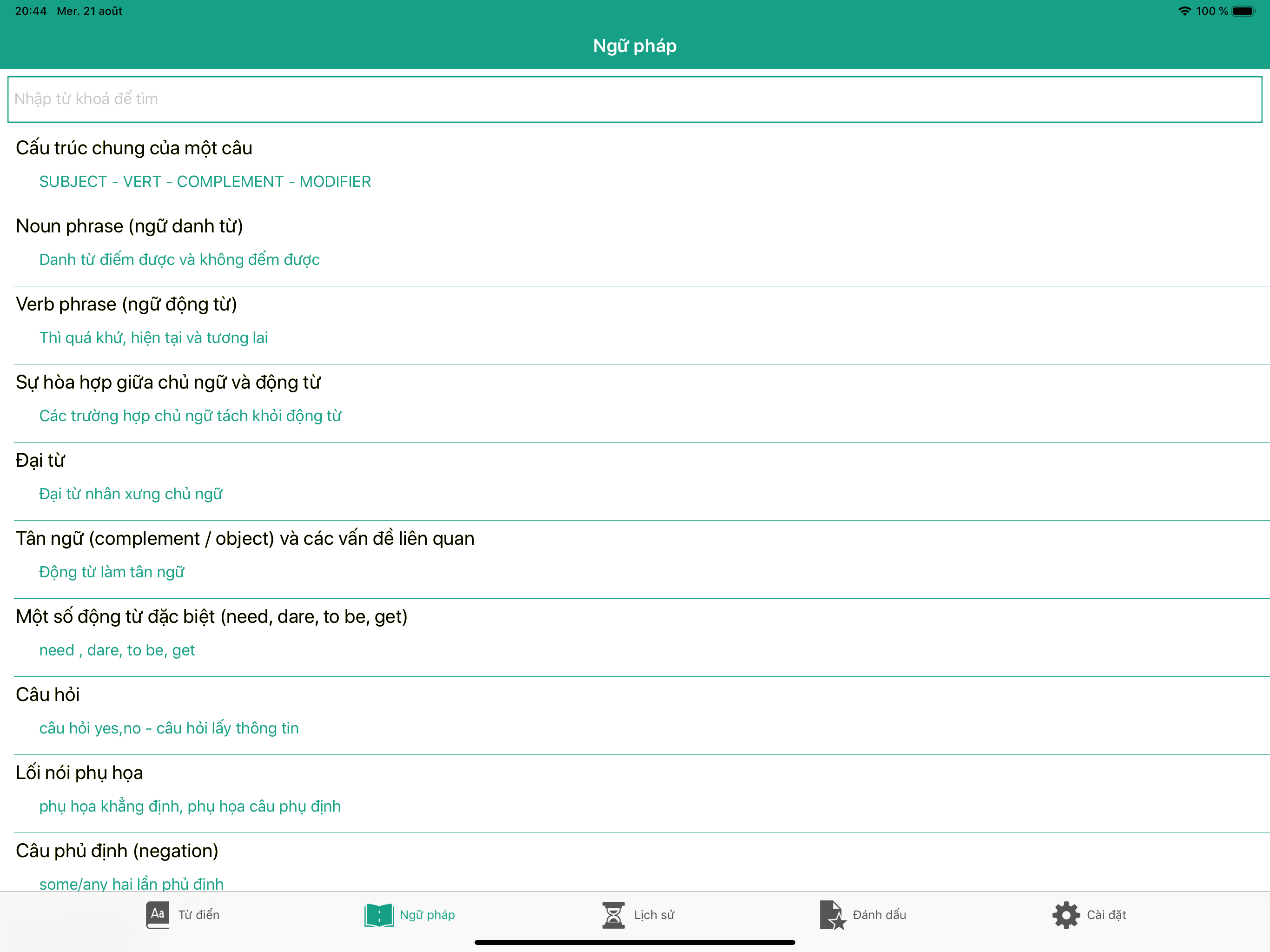Open Verb phrase (ngữ động từ) lesson

pos(126,304)
